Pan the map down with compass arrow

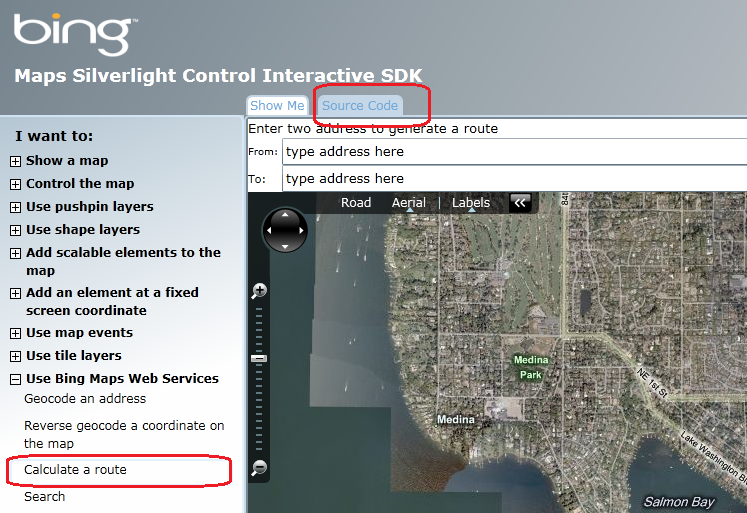pyautogui.click(x=285, y=246)
